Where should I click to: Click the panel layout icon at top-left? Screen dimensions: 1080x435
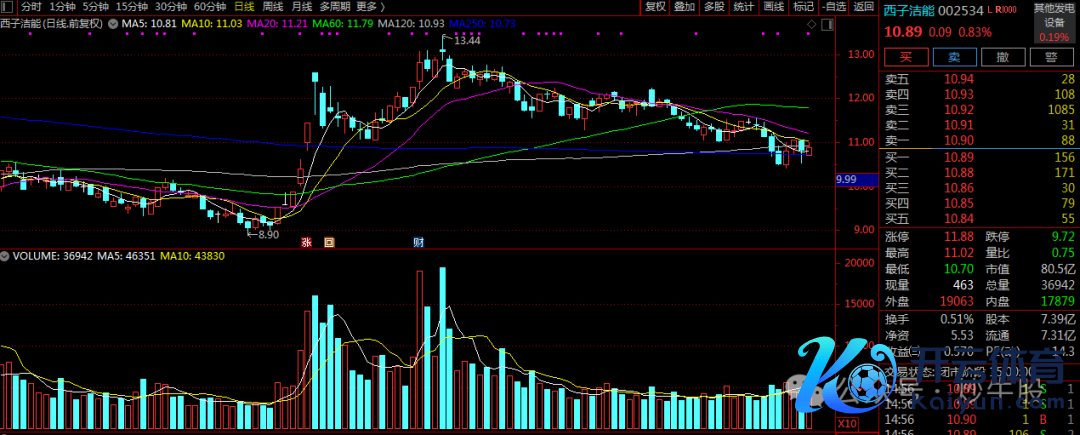(x=9, y=6)
